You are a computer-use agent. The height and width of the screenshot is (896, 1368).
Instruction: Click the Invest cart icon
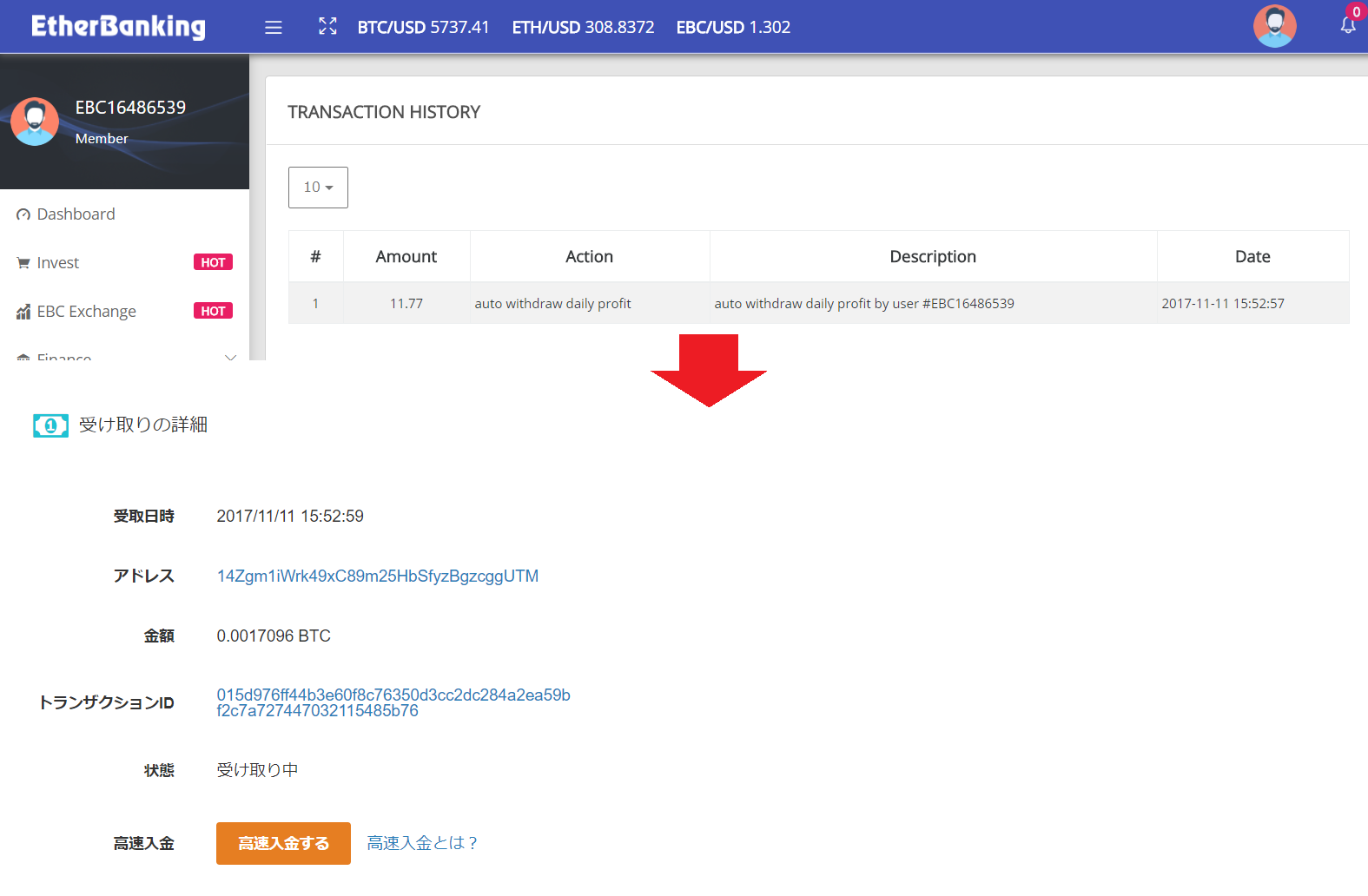click(23, 263)
